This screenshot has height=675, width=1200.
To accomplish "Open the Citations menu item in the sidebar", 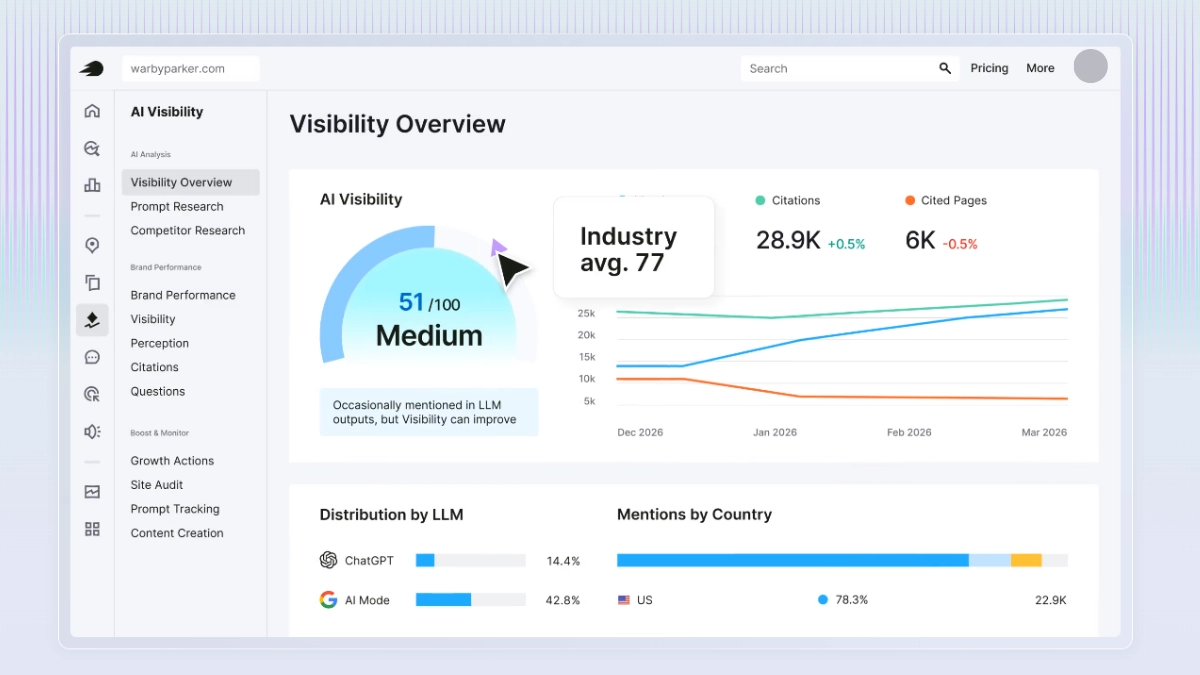I will [x=155, y=367].
